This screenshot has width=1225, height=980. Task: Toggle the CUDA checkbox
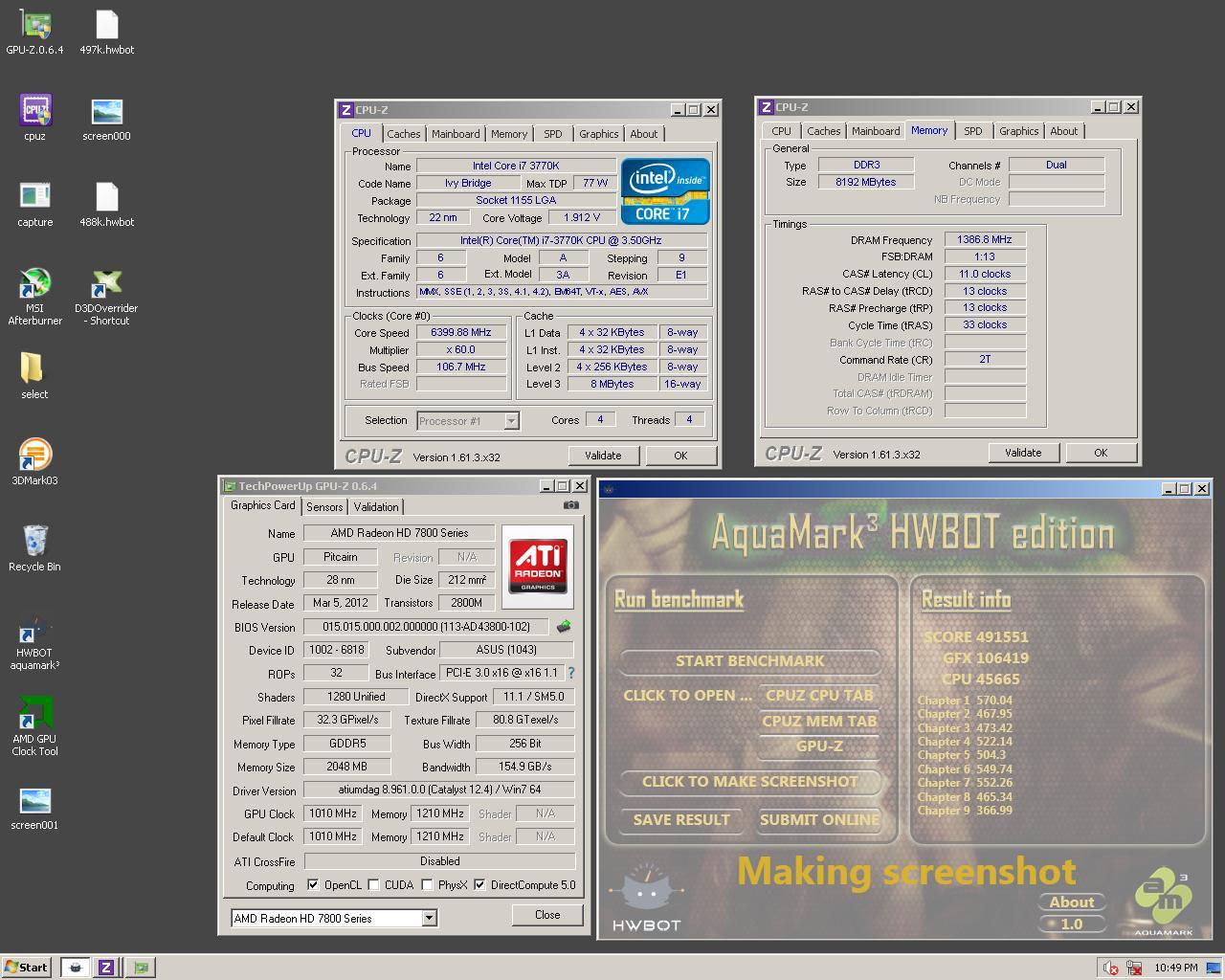[x=373, y=885]
